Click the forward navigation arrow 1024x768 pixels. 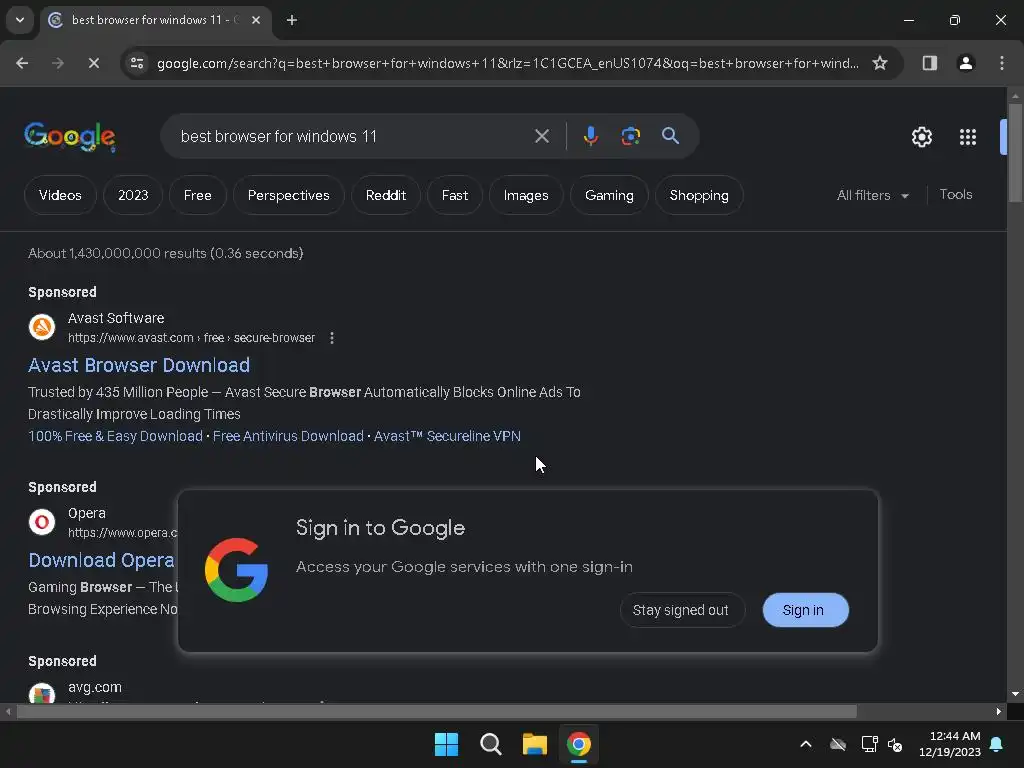click(58, 63)
